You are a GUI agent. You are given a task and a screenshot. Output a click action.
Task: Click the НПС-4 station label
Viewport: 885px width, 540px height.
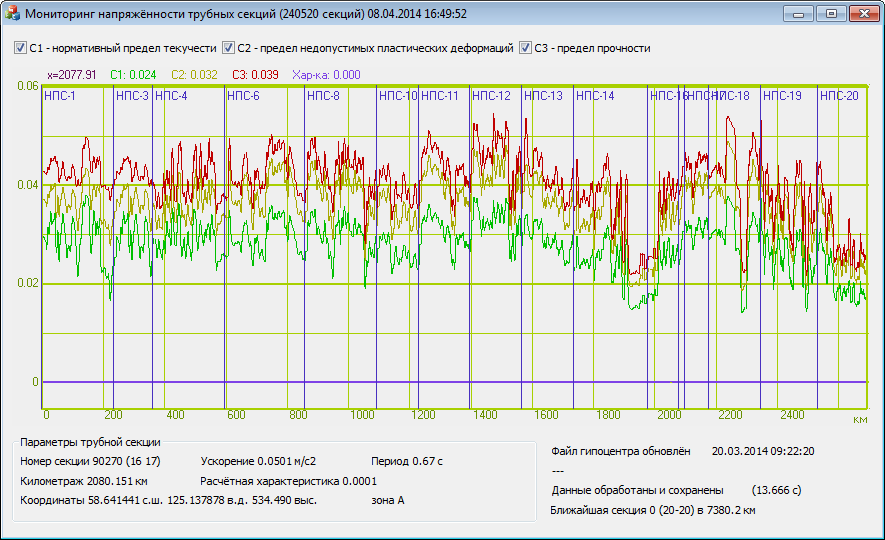coord(171,96)
